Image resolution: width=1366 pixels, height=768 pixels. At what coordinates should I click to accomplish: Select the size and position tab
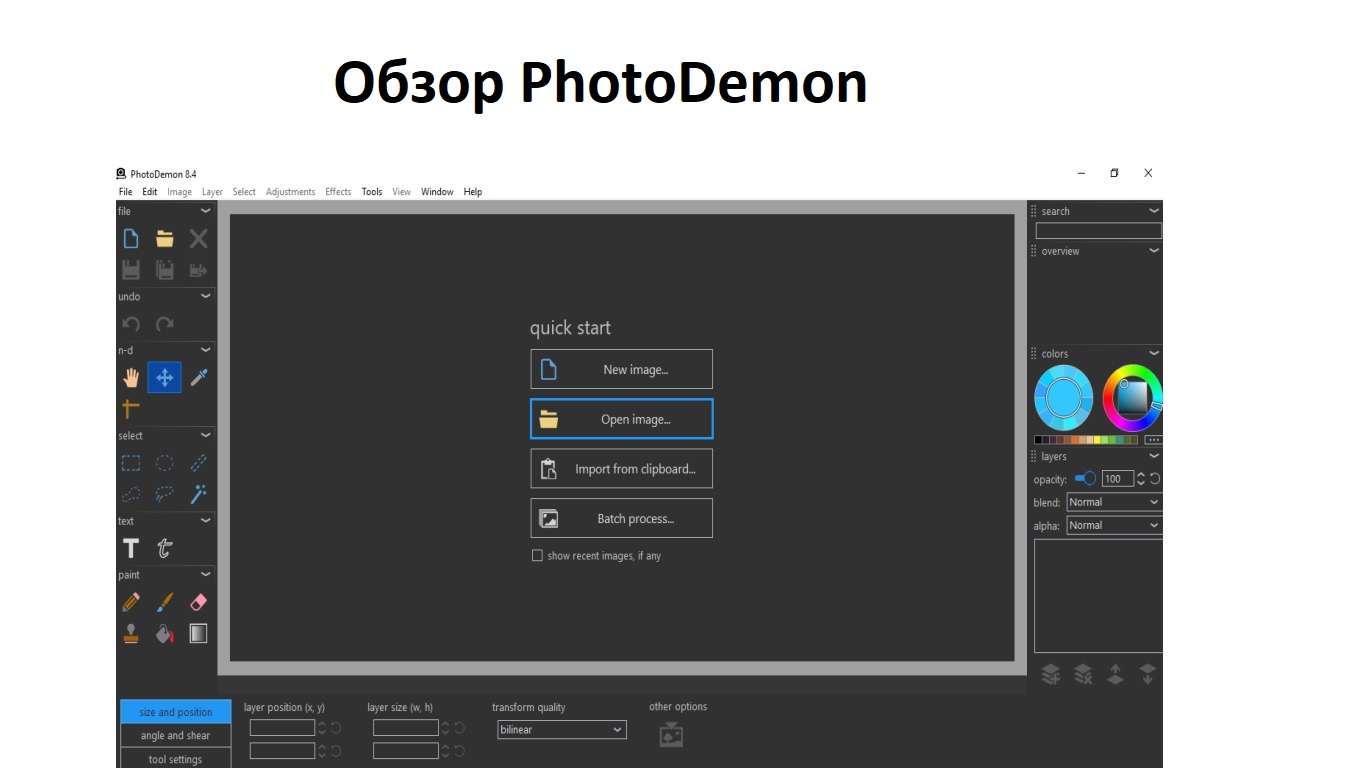click(176, 712)
